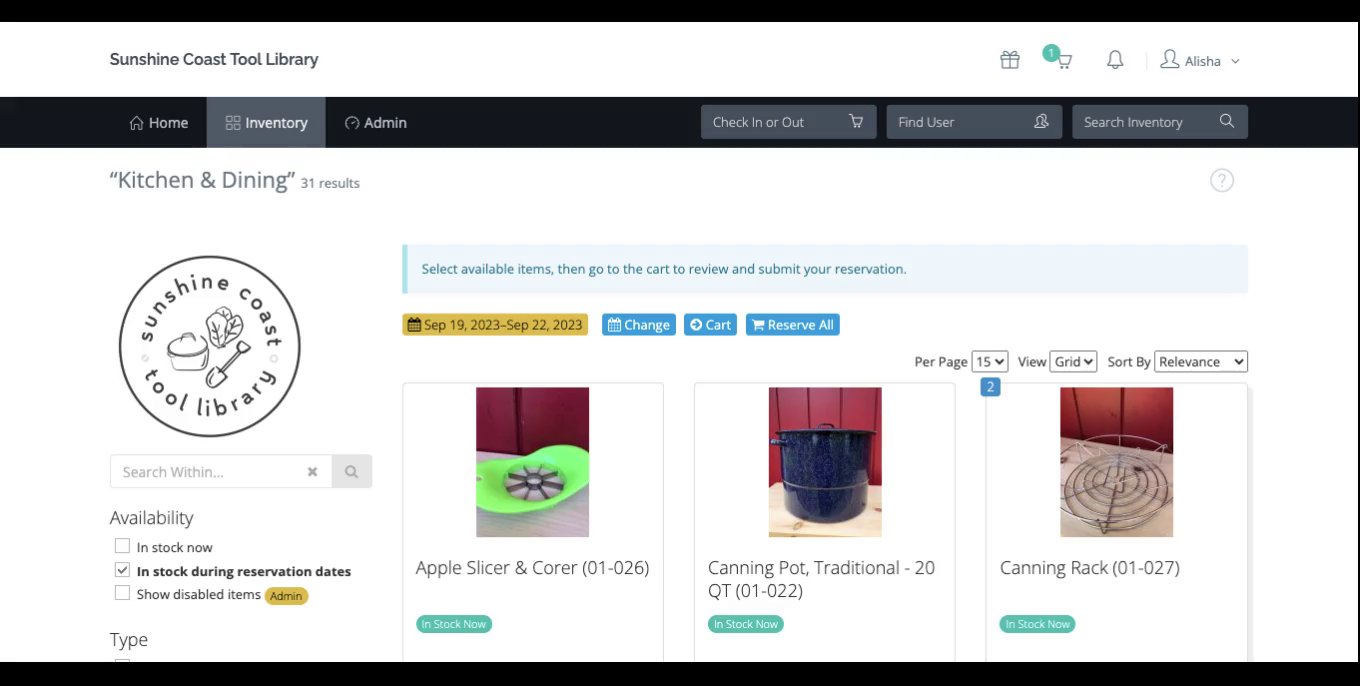
Task: Click the Type filter heading
Action: tap(128, 640)
